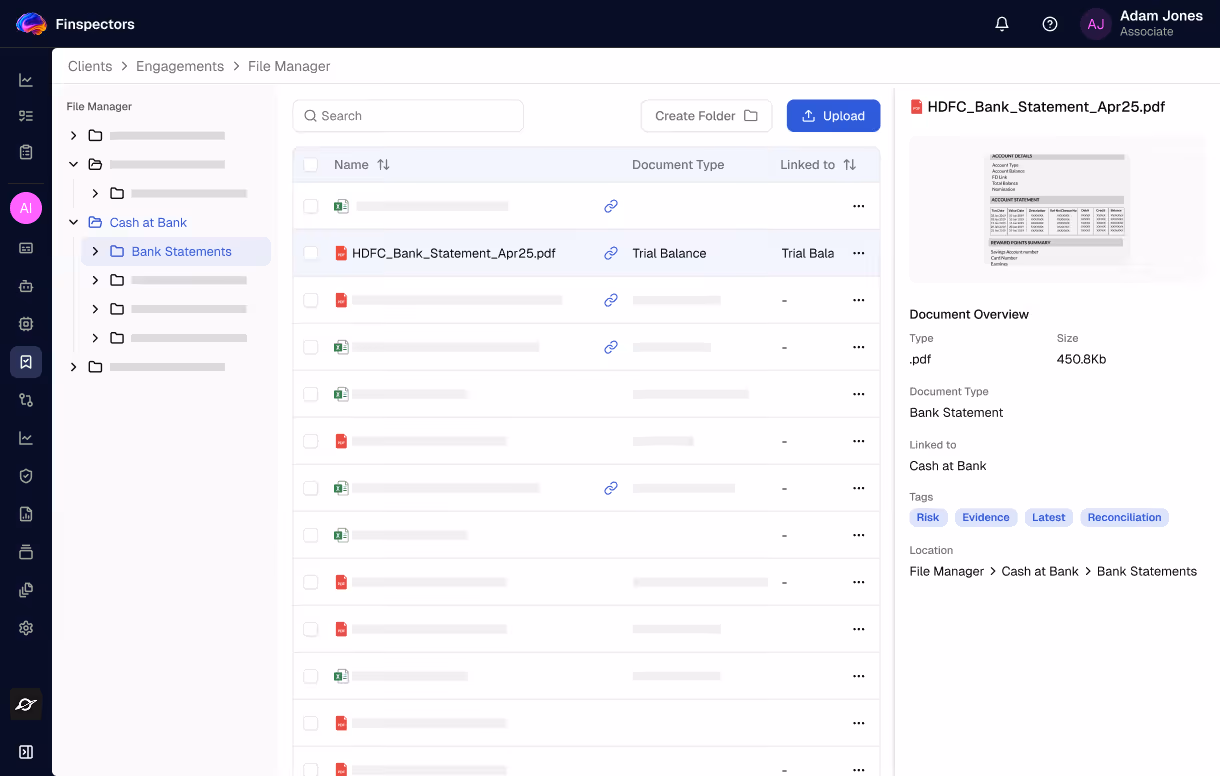Open the stacked layers sidebar icon
Screen dimensions: 1220x776
(x=26, y=552)
